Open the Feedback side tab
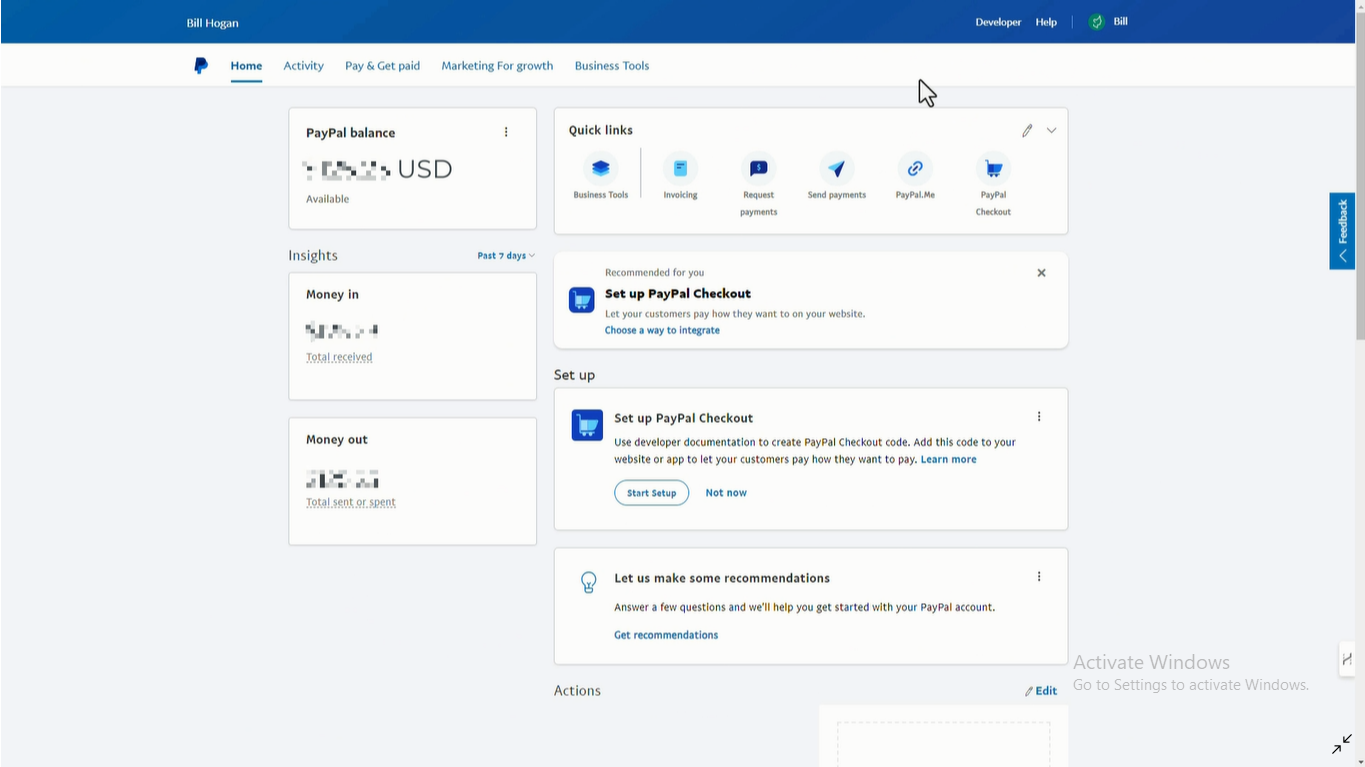The image size is (1365, 767). (x=1342, y=231)
